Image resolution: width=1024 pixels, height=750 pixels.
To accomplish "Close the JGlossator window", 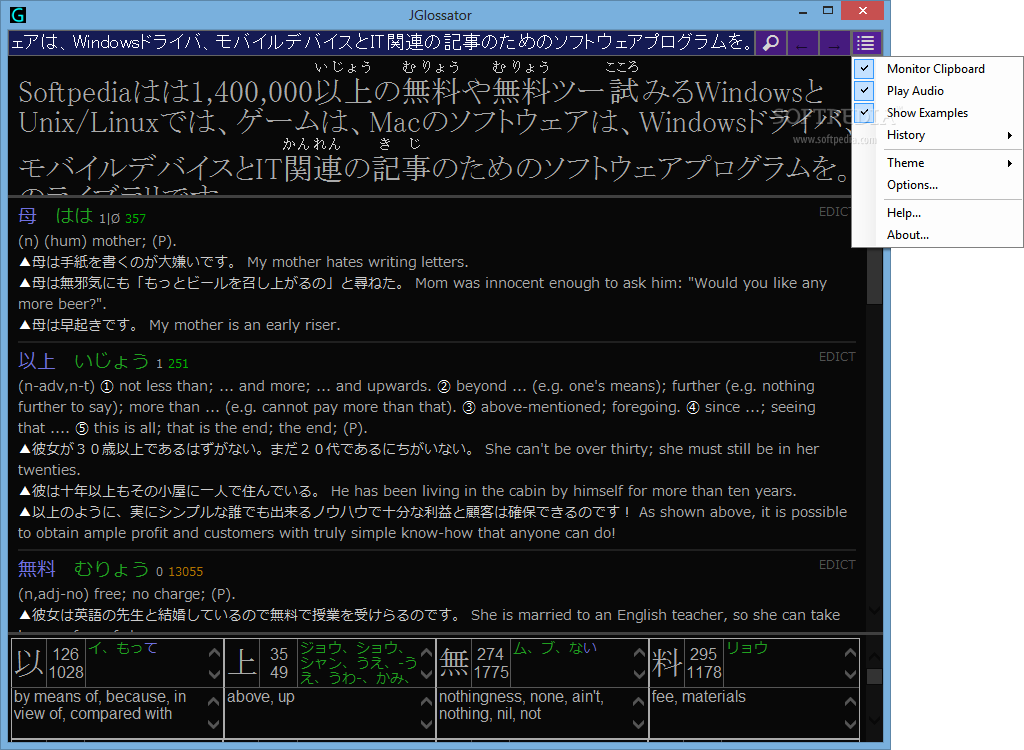I will click(x=863, y=10).
